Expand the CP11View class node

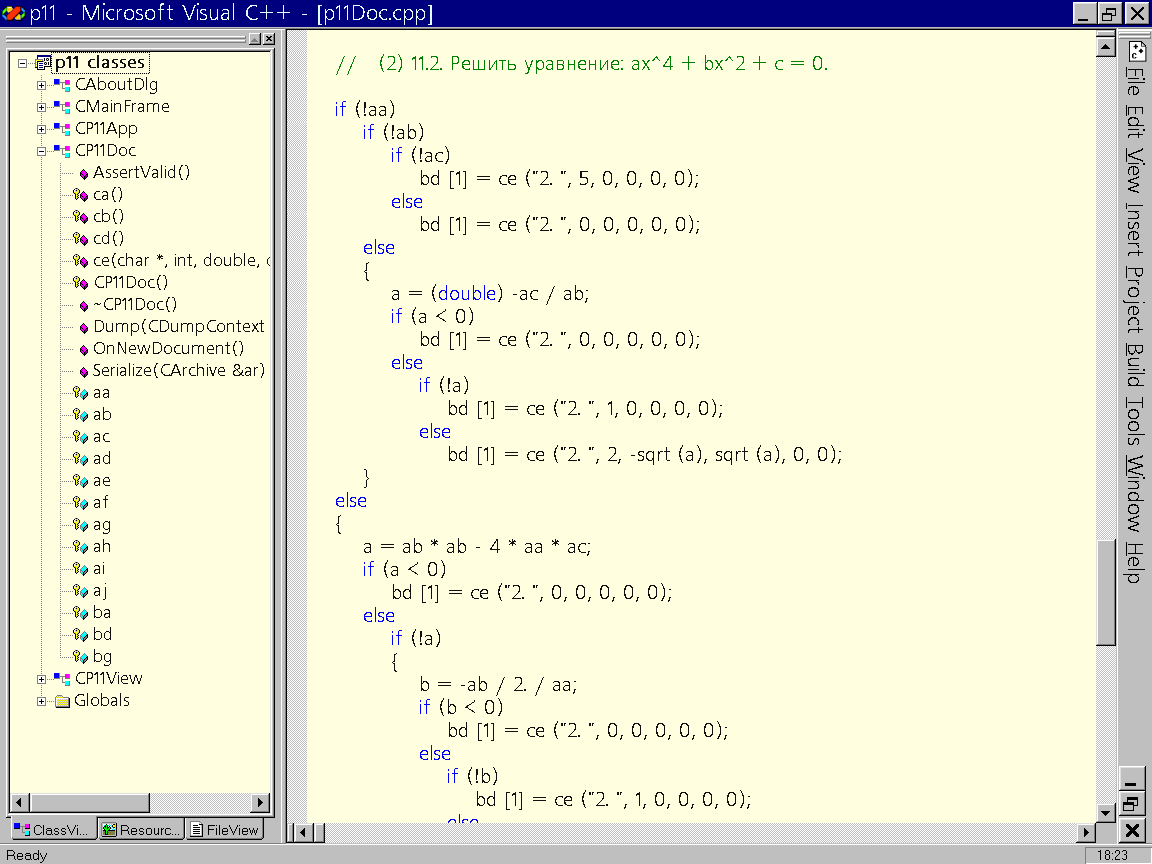pos(42,679)
